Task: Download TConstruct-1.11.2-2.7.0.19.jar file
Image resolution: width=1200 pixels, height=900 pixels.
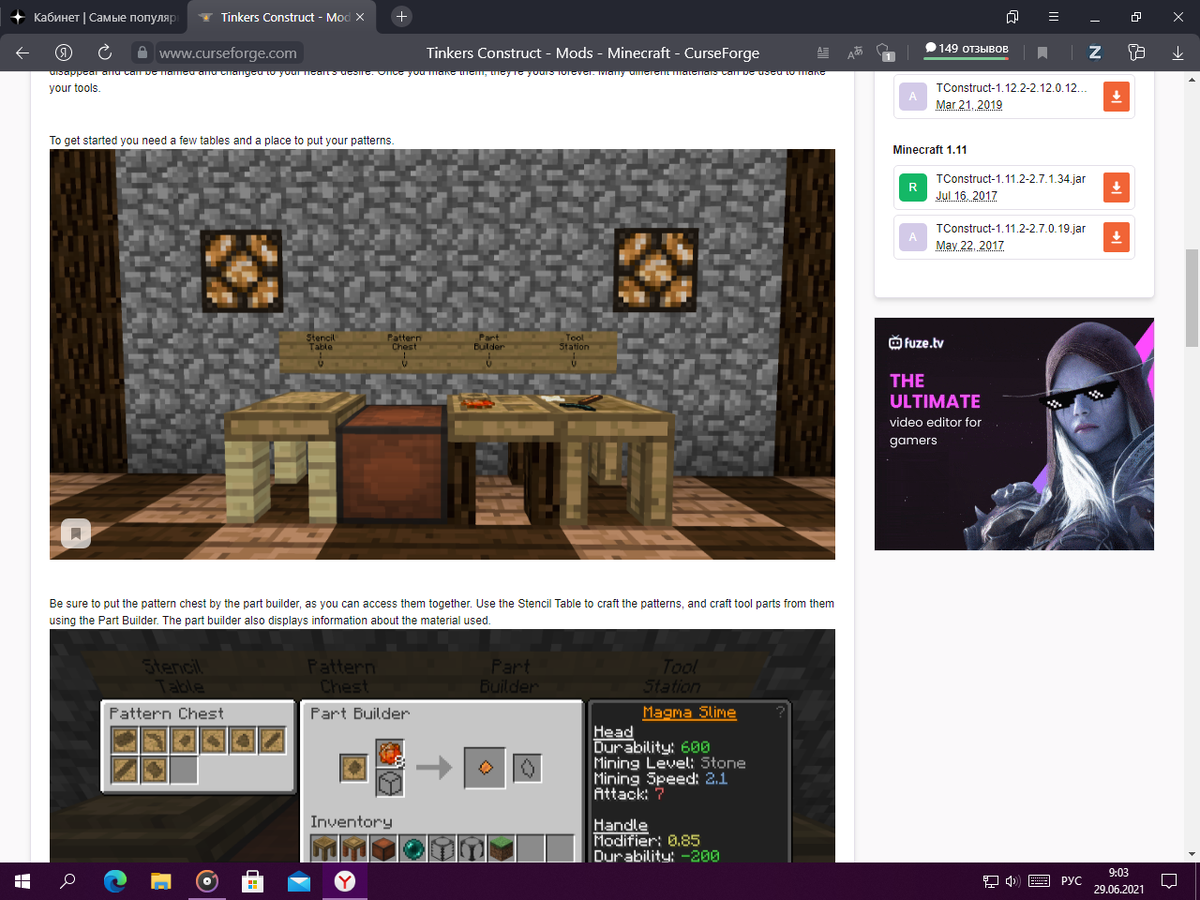Action: (1116, 237)
